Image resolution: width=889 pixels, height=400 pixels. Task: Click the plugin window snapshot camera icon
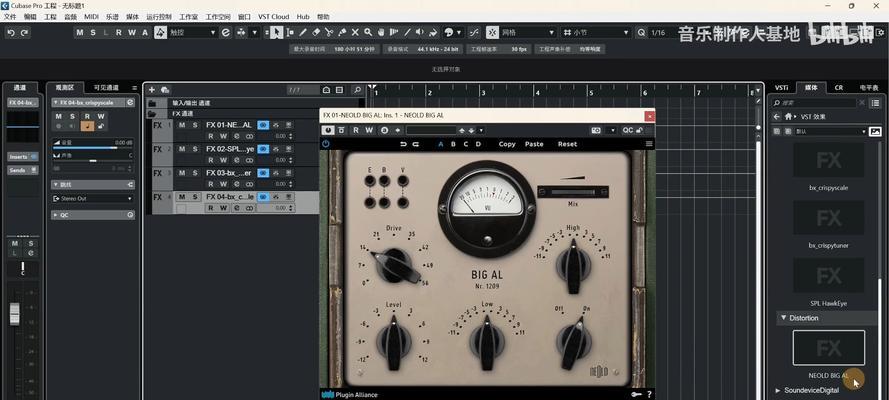[x=596, y=130]
